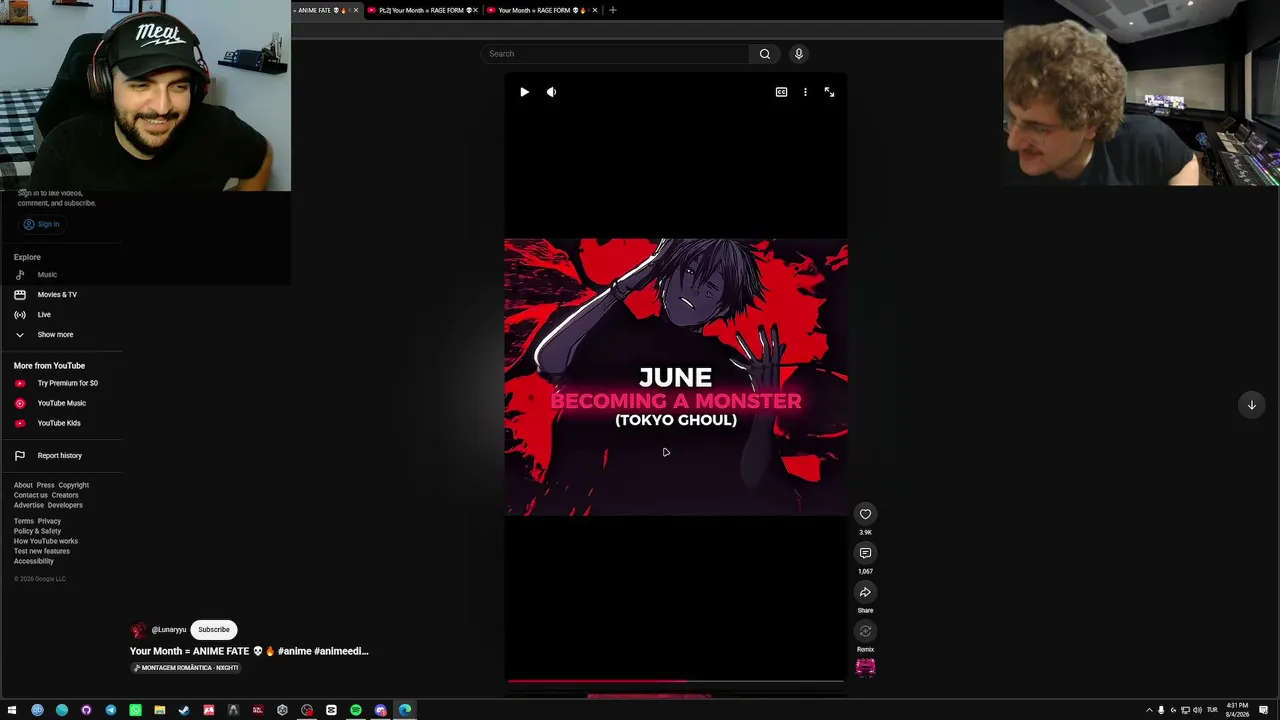Open a new browser tab
This screenshot has width=1280, height=720.
(x=613, y=10)
